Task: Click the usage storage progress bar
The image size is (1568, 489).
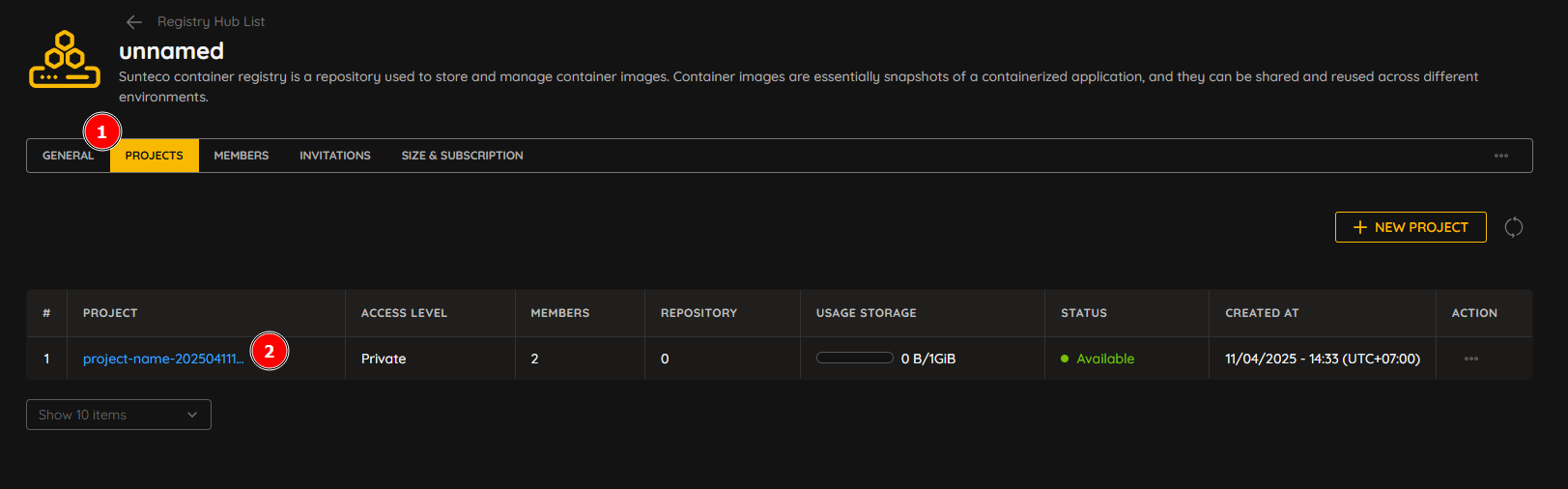Action: click(x=855, y=358)
